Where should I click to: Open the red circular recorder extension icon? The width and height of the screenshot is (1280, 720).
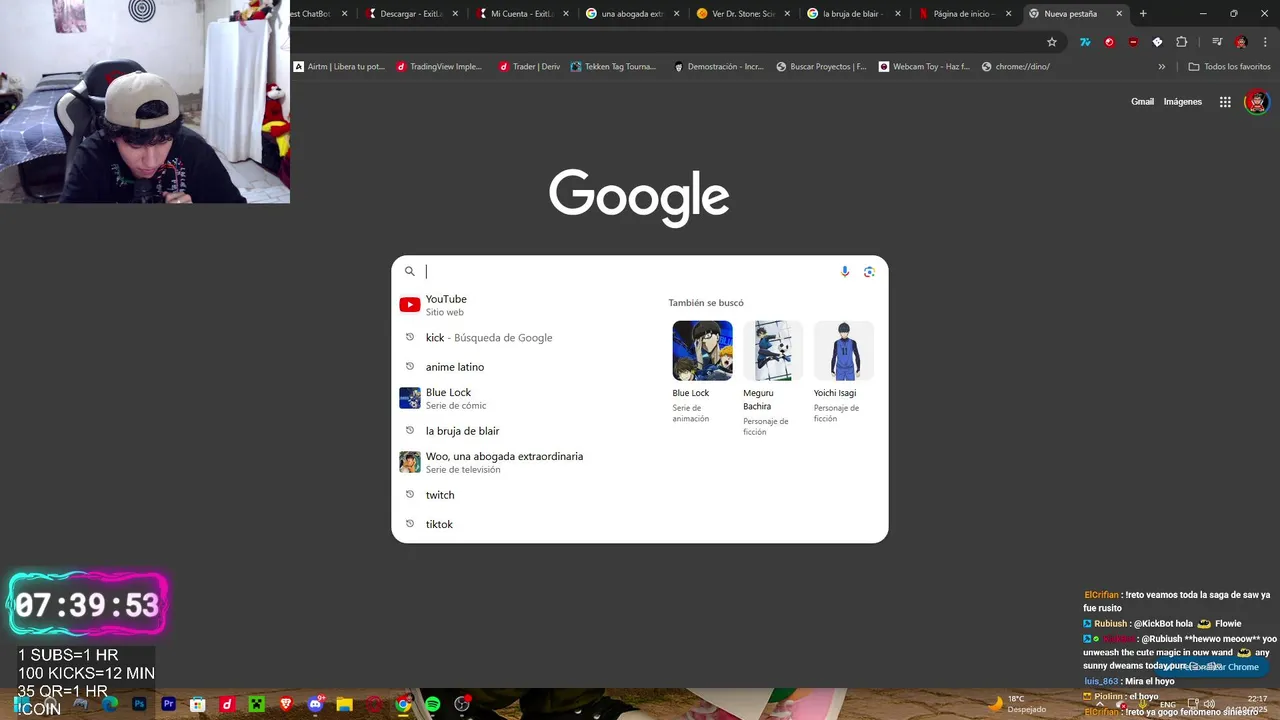click(x=1109, y=42)
